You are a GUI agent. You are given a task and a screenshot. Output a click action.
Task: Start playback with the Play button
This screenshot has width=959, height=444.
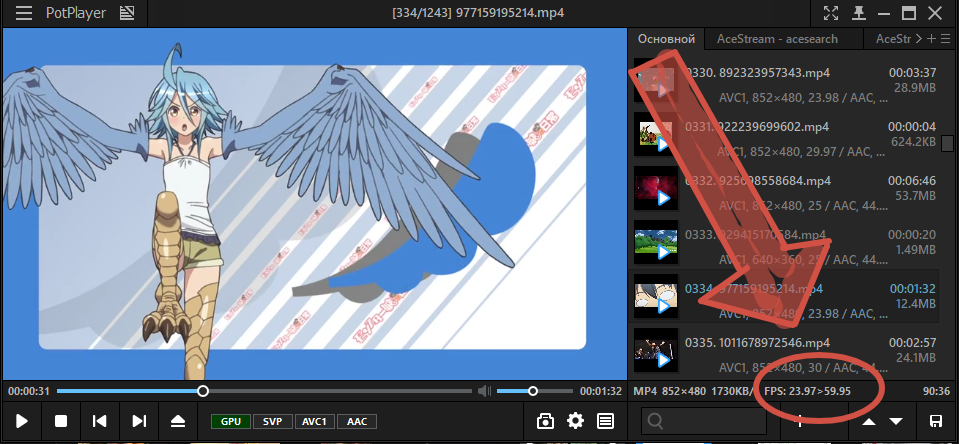click(22, 421)
